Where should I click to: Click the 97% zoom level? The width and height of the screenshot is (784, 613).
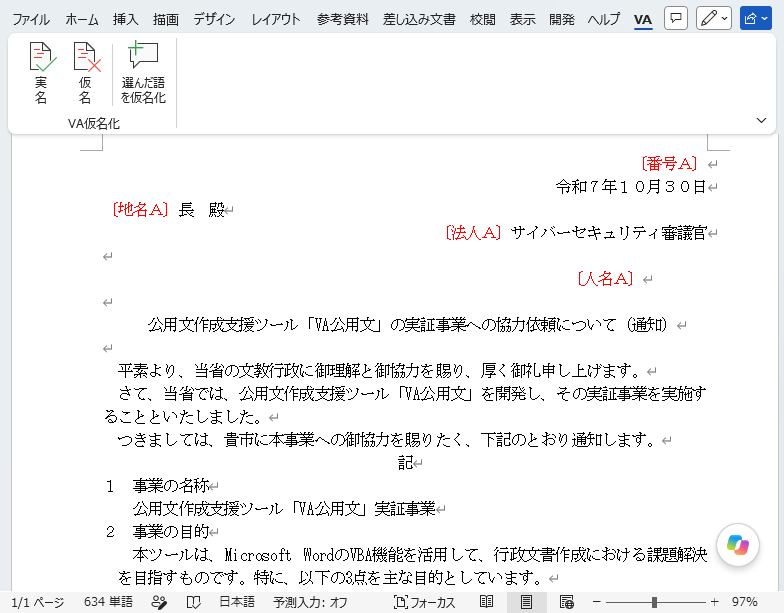(x=744, y=602)
